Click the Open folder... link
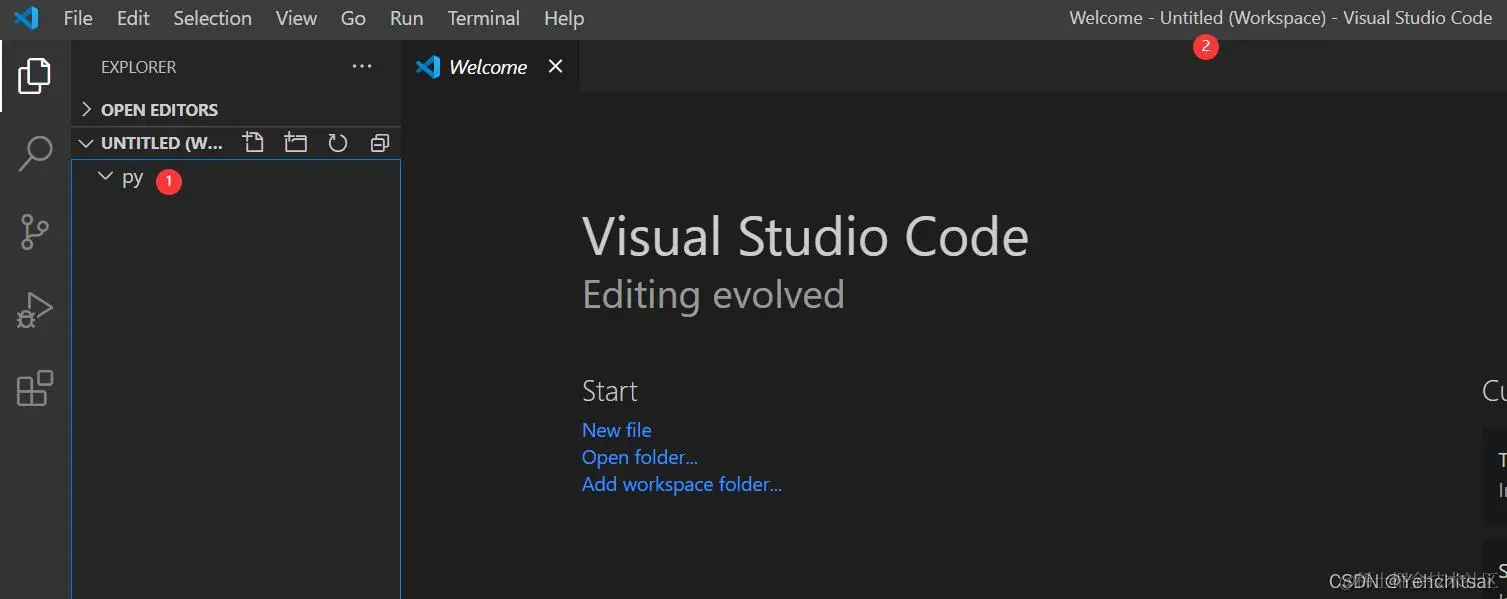Screen dimensions: 1507x599 pos(640,457)
